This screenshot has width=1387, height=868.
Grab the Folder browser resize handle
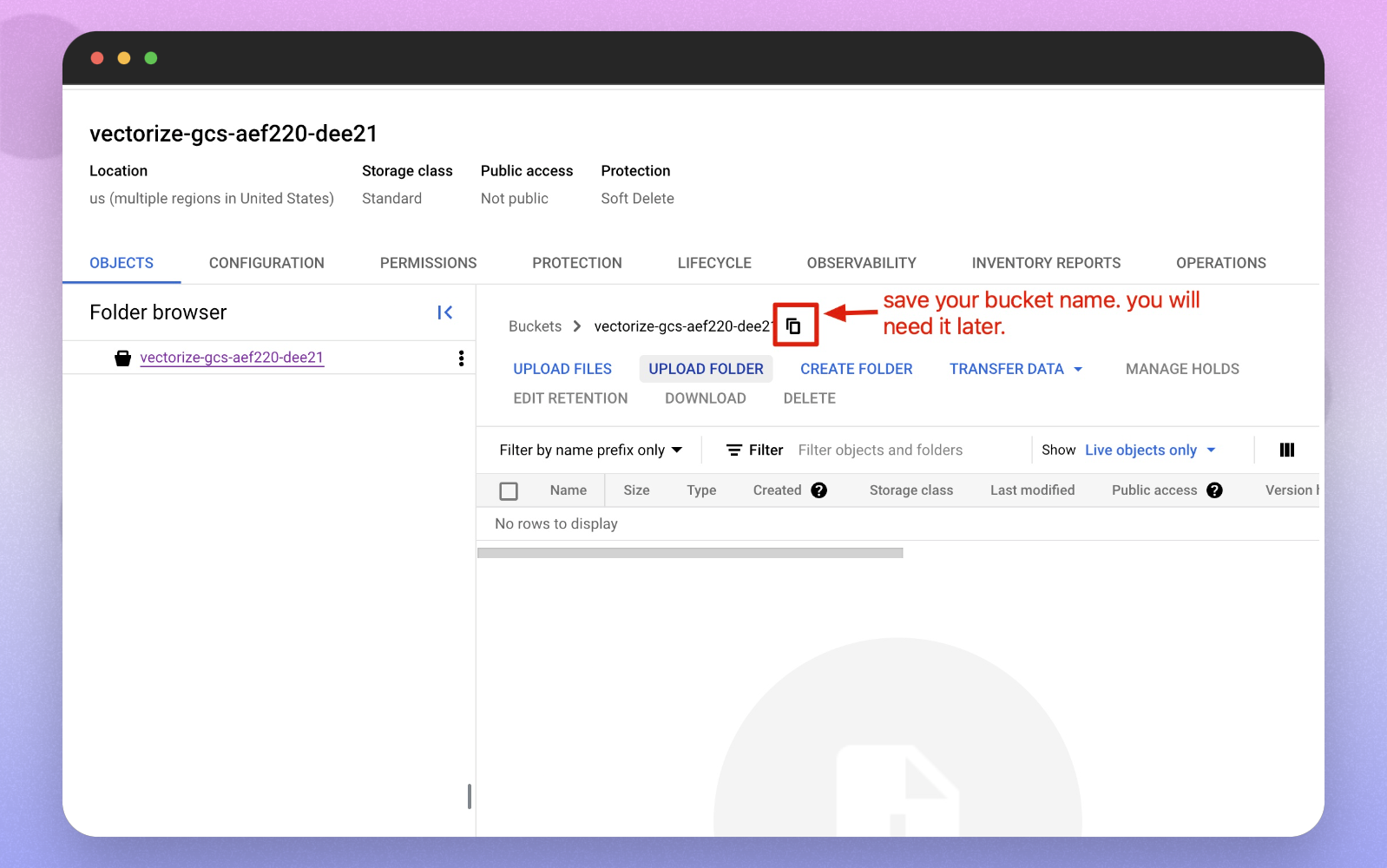coord(470,796)
